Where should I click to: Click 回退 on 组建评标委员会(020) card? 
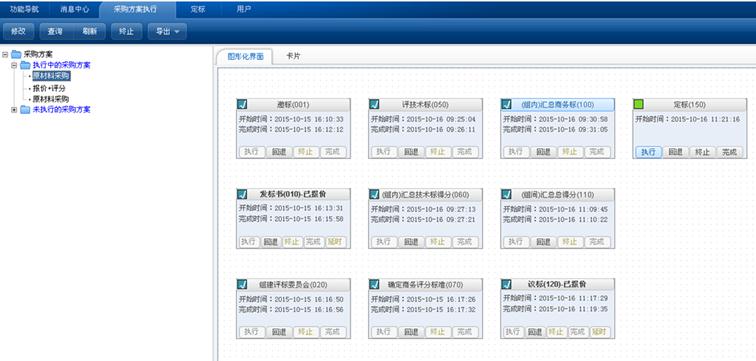[279, 332]
